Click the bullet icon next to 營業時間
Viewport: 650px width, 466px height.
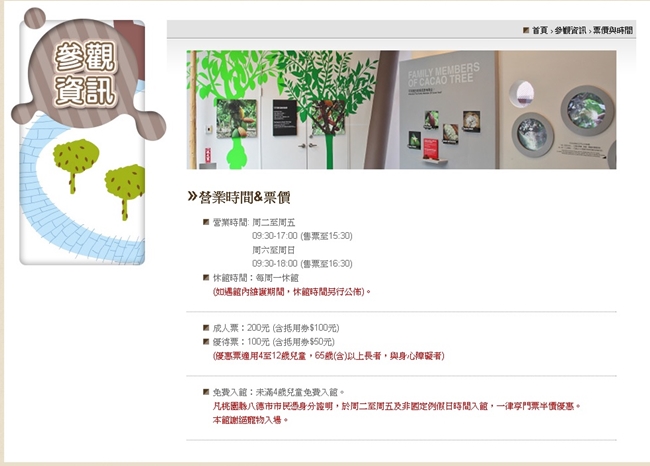[206, 222]
